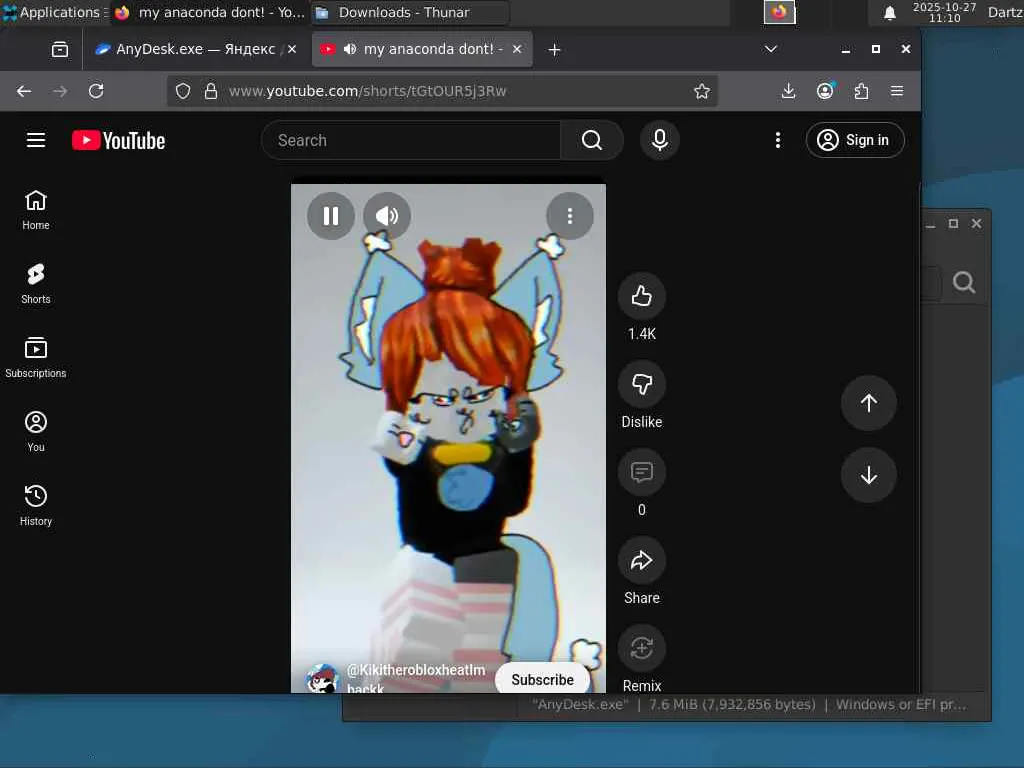The height and width of the screenshot is (768, 1024).
Task: Pause the playing Short
Action: click(331, 216)
